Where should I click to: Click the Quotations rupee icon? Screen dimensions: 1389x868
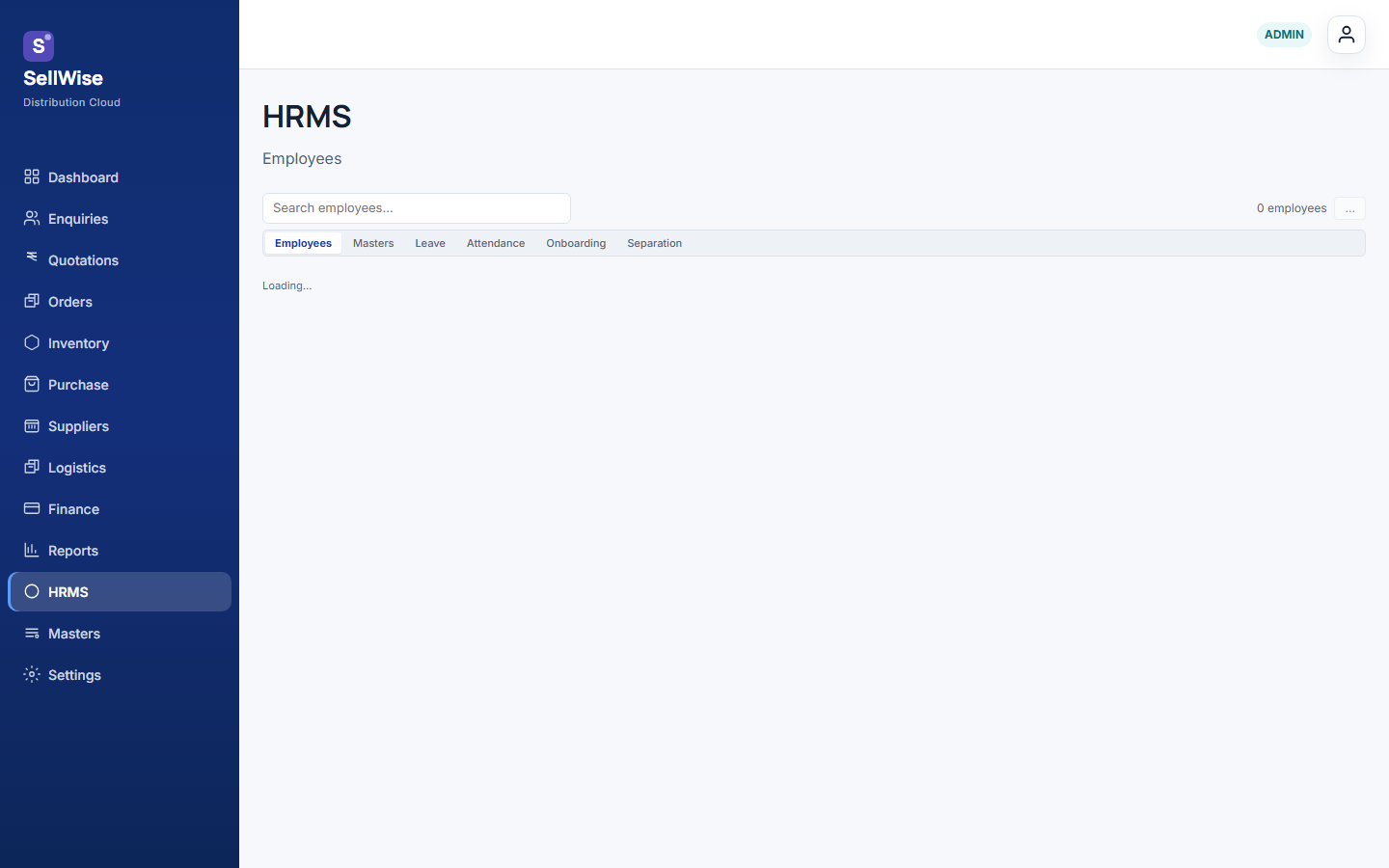pyautogui.click(x=32, y=257)
